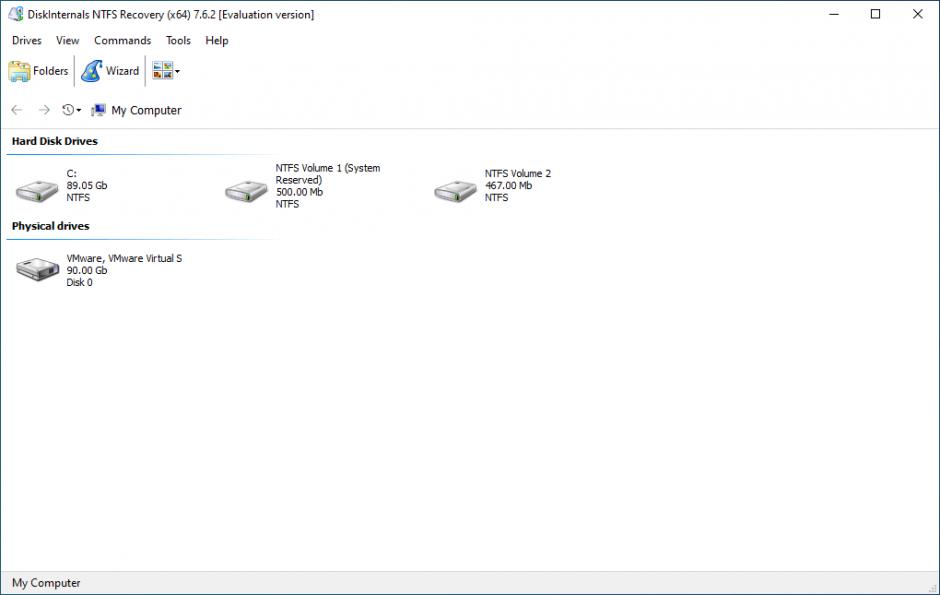
Task: Open the View menu
Action: pyautogui.click(x=67, y=40)
